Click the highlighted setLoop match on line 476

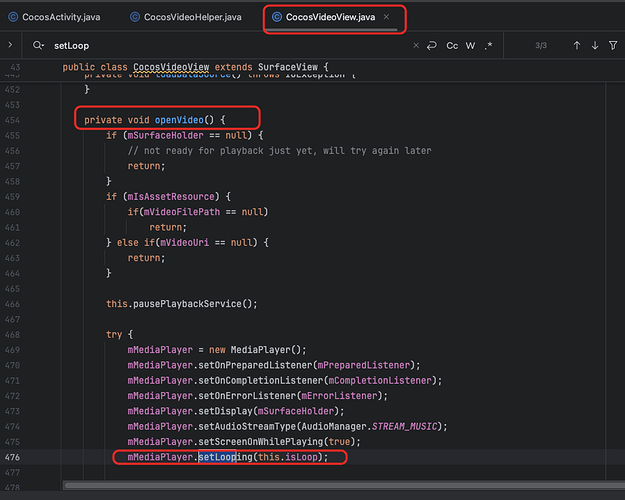tap(217, 457)
